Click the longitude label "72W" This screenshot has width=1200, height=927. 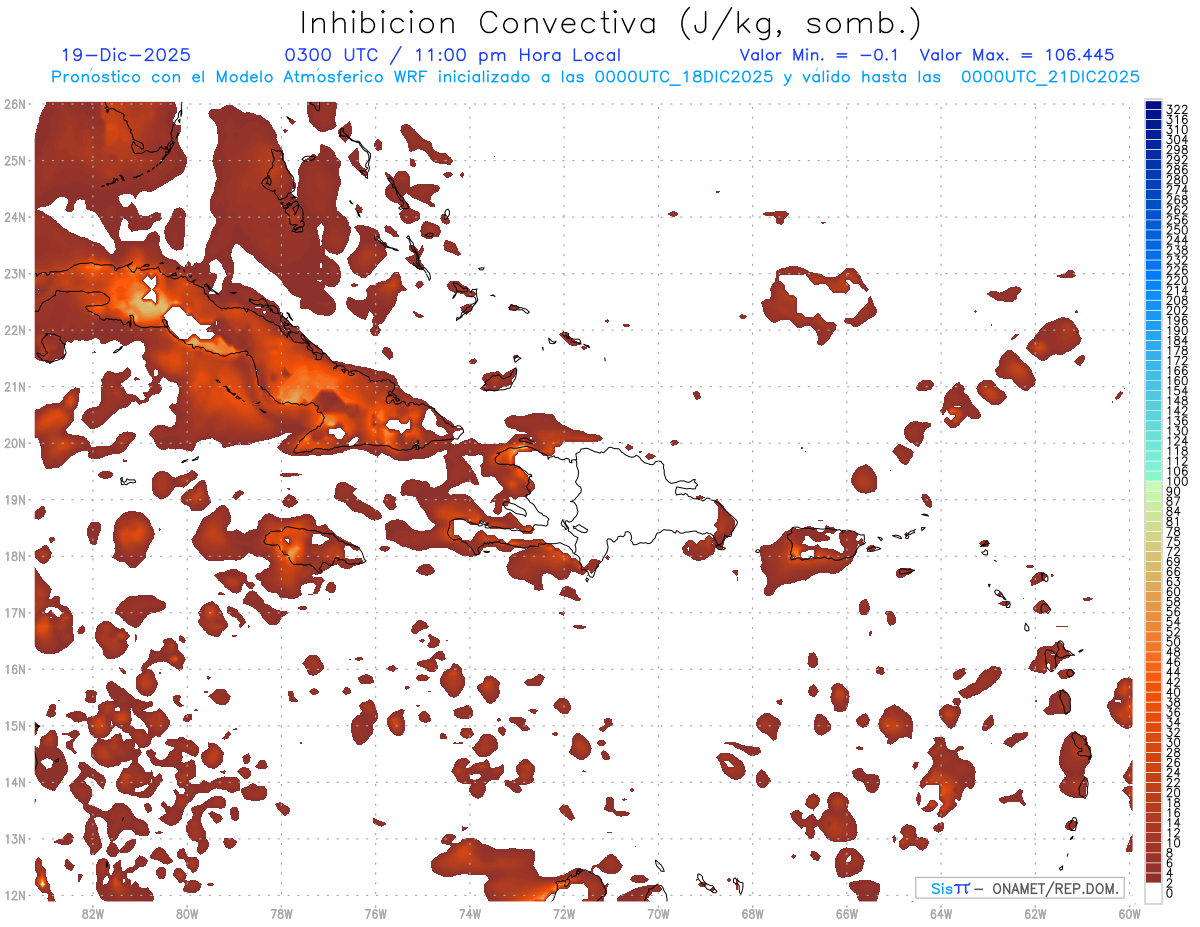[x=564, y=912]
